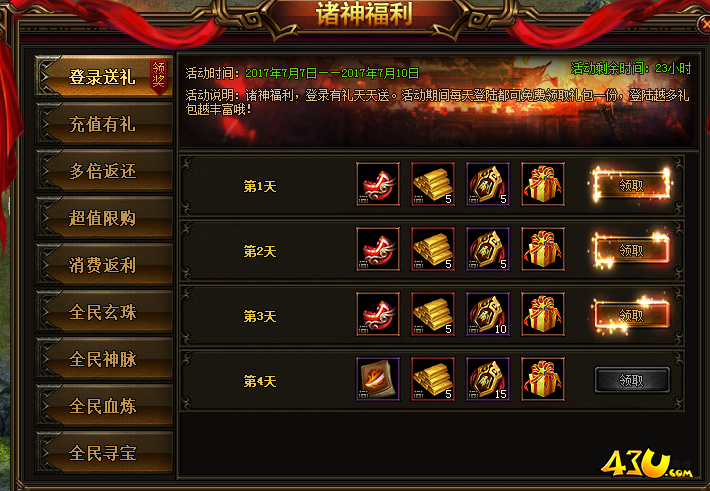Click the badge icon with 10 in 第3天 row
This screenshot has height=491, width=710.
[x=488, y=314]
